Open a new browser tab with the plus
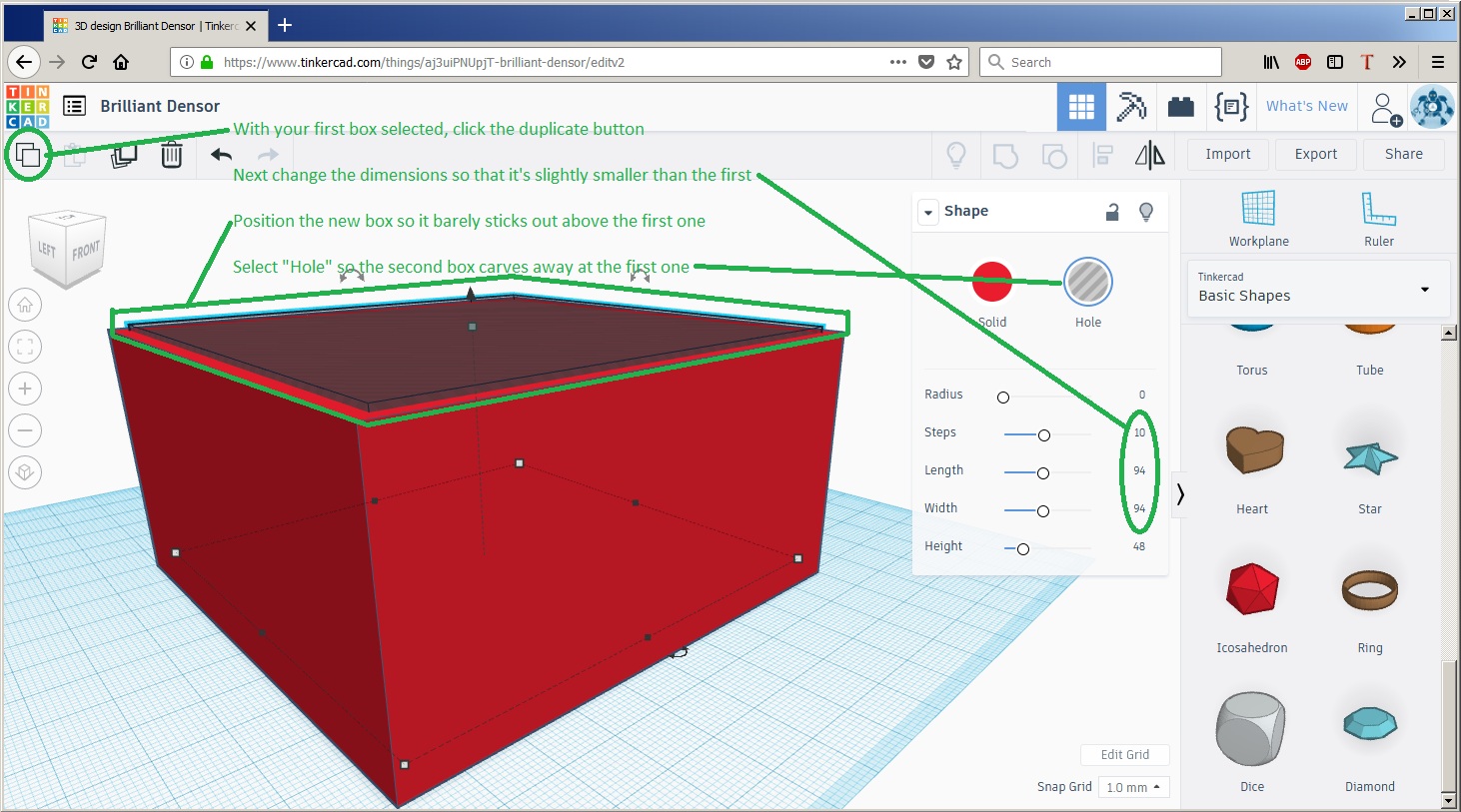This screenshot has height=812, width=1461. click(285, 25)
